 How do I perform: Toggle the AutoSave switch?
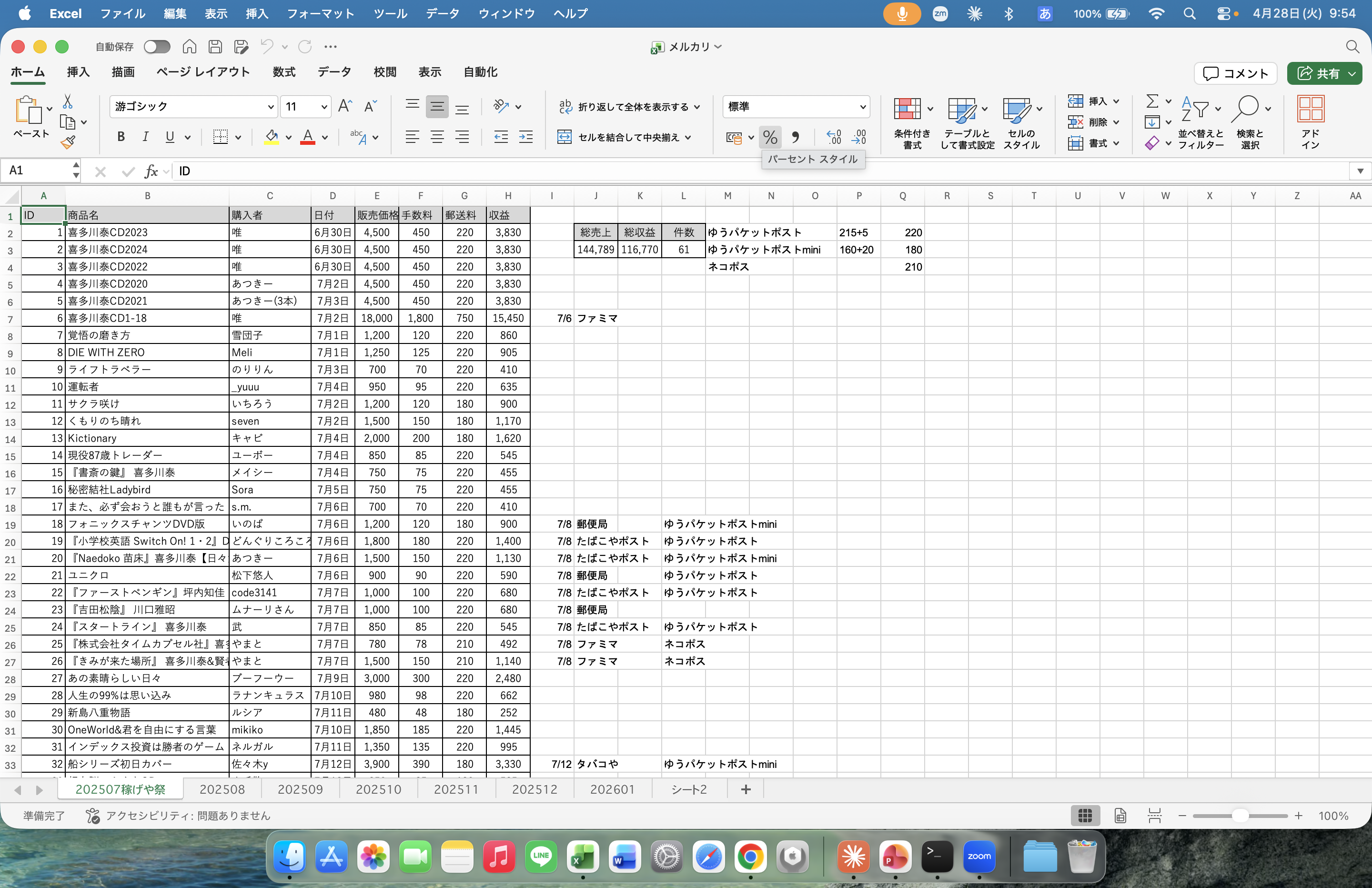point(157,47)
